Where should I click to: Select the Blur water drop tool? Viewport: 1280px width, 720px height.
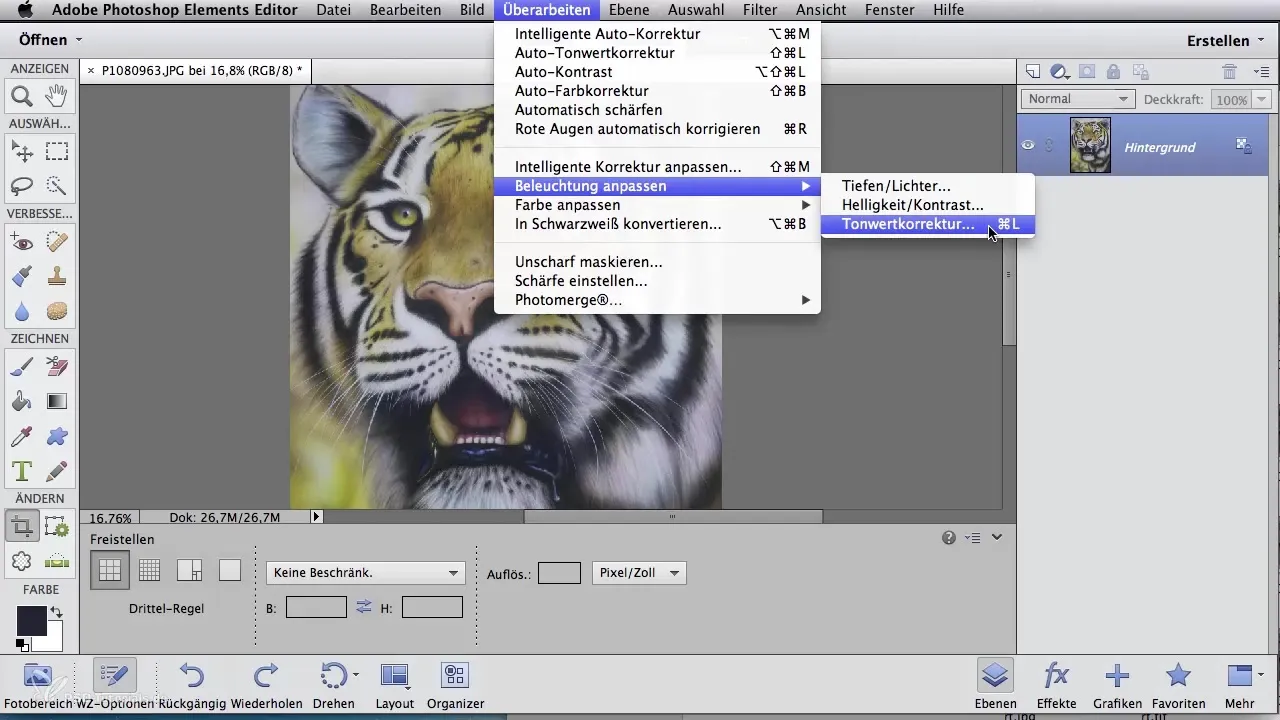click(x=22, y=311)
